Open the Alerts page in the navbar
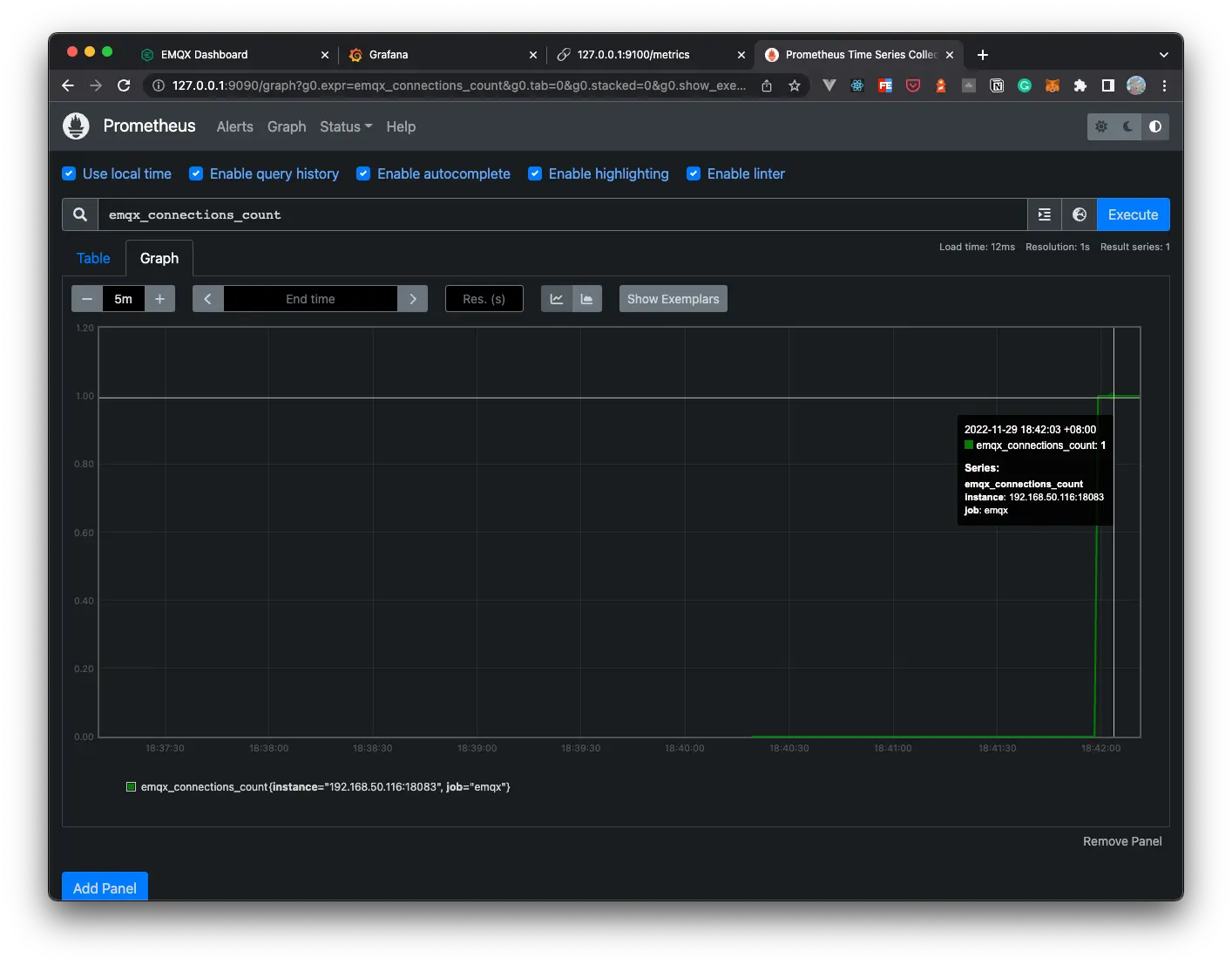The image size is (1232, 965). [234, 126]
